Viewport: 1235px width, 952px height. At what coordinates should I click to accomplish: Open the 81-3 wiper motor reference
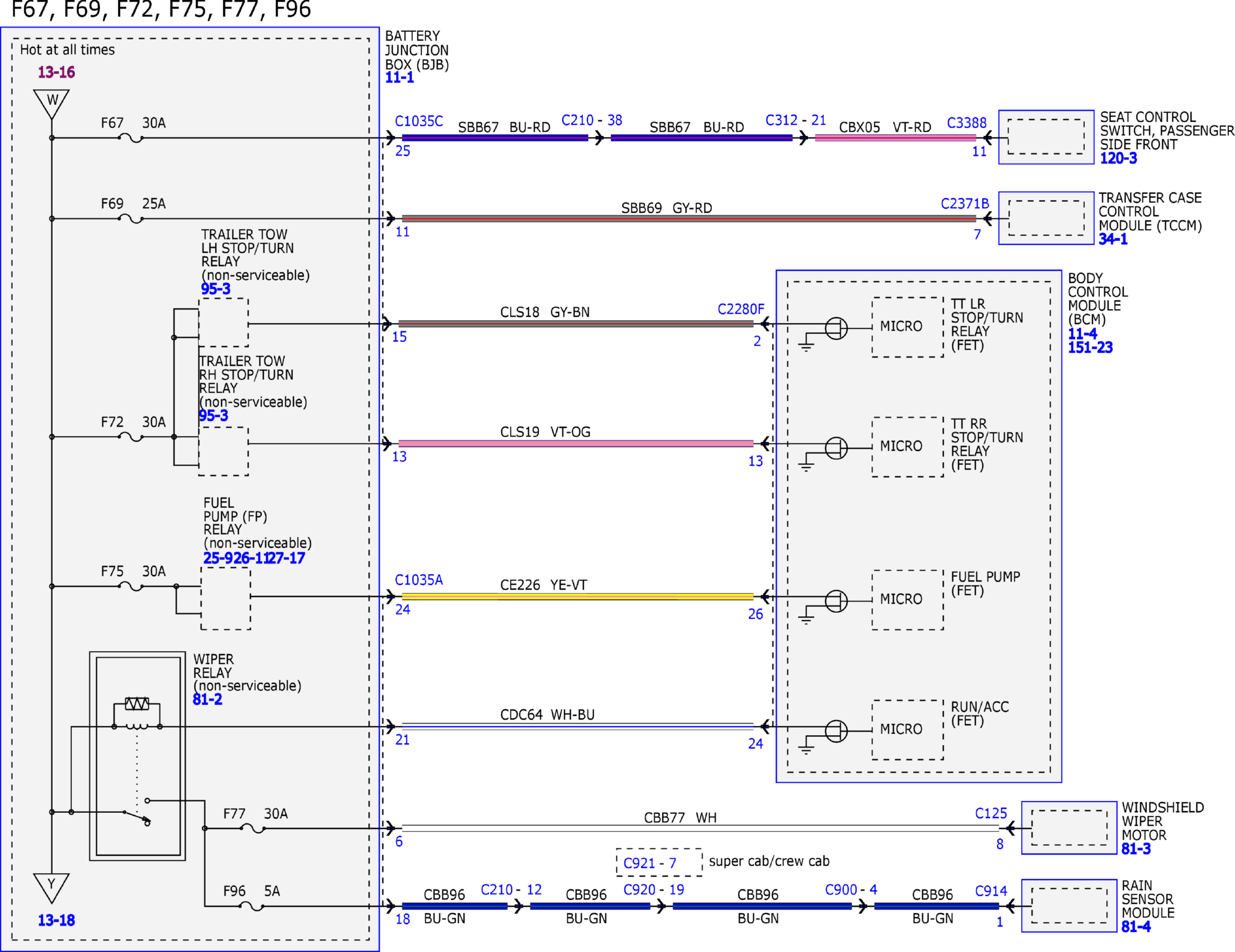(x=1135, y=849)
